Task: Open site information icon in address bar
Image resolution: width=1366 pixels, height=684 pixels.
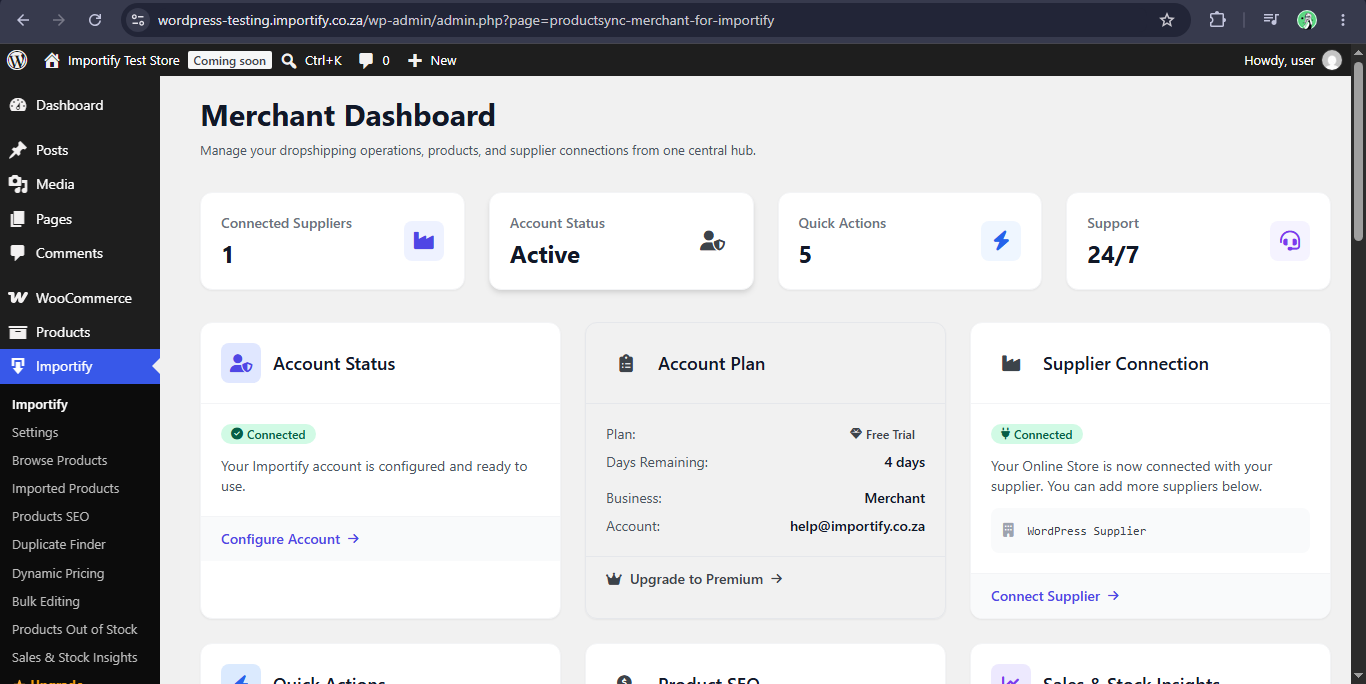Action: [139, 20]
